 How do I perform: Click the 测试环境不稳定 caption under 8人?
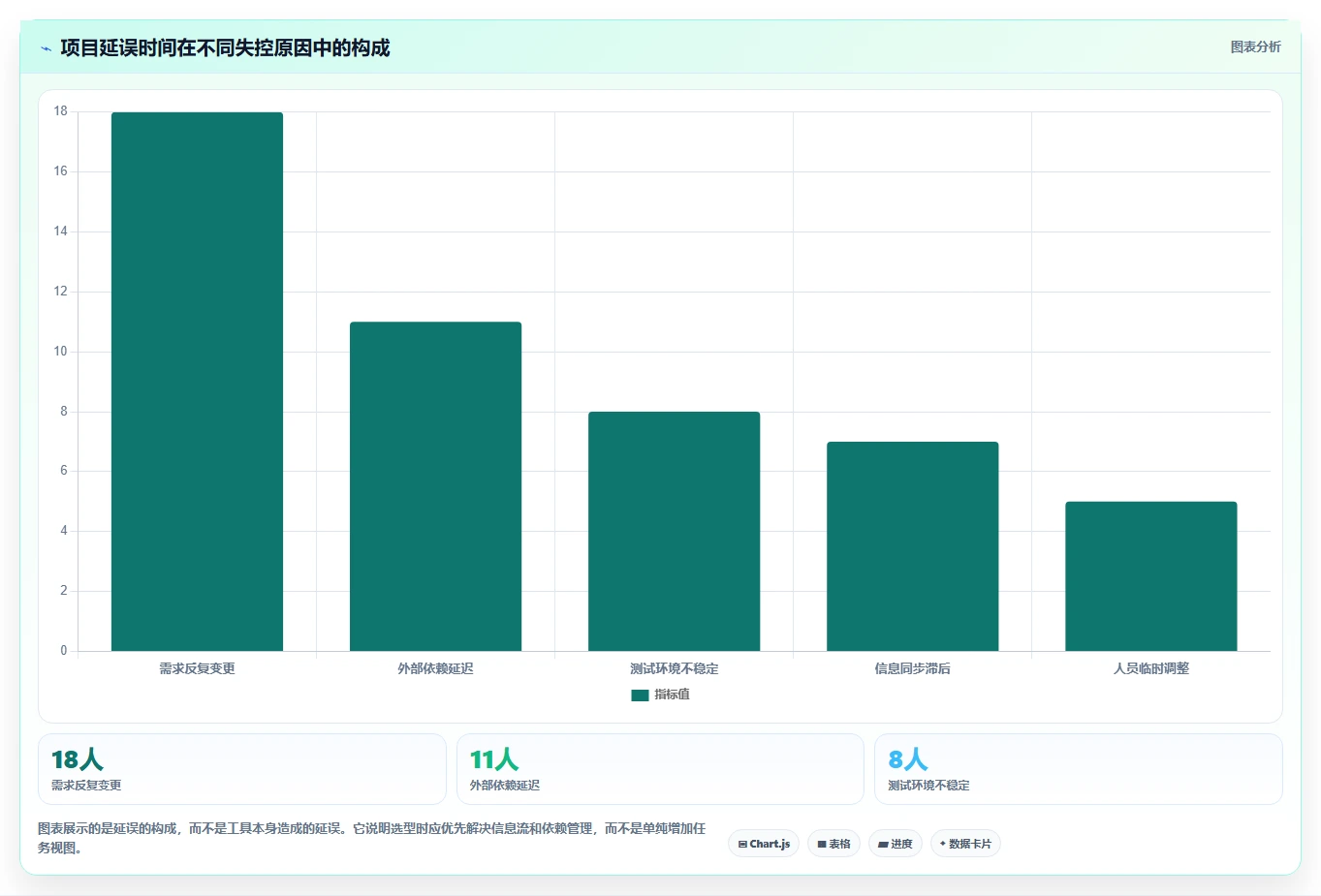click(928, 786)
